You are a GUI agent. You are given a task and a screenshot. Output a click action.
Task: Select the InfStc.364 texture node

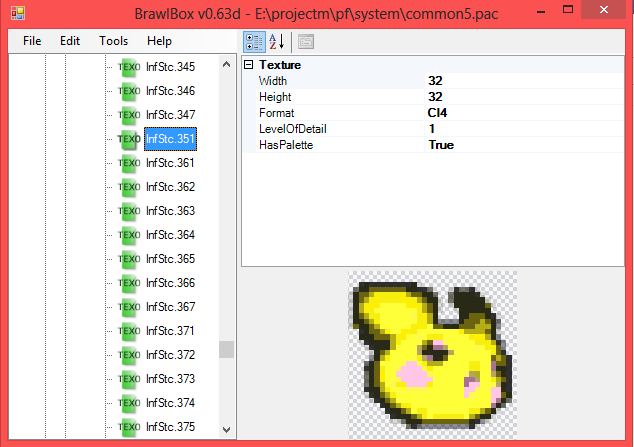tap(170, 235)
